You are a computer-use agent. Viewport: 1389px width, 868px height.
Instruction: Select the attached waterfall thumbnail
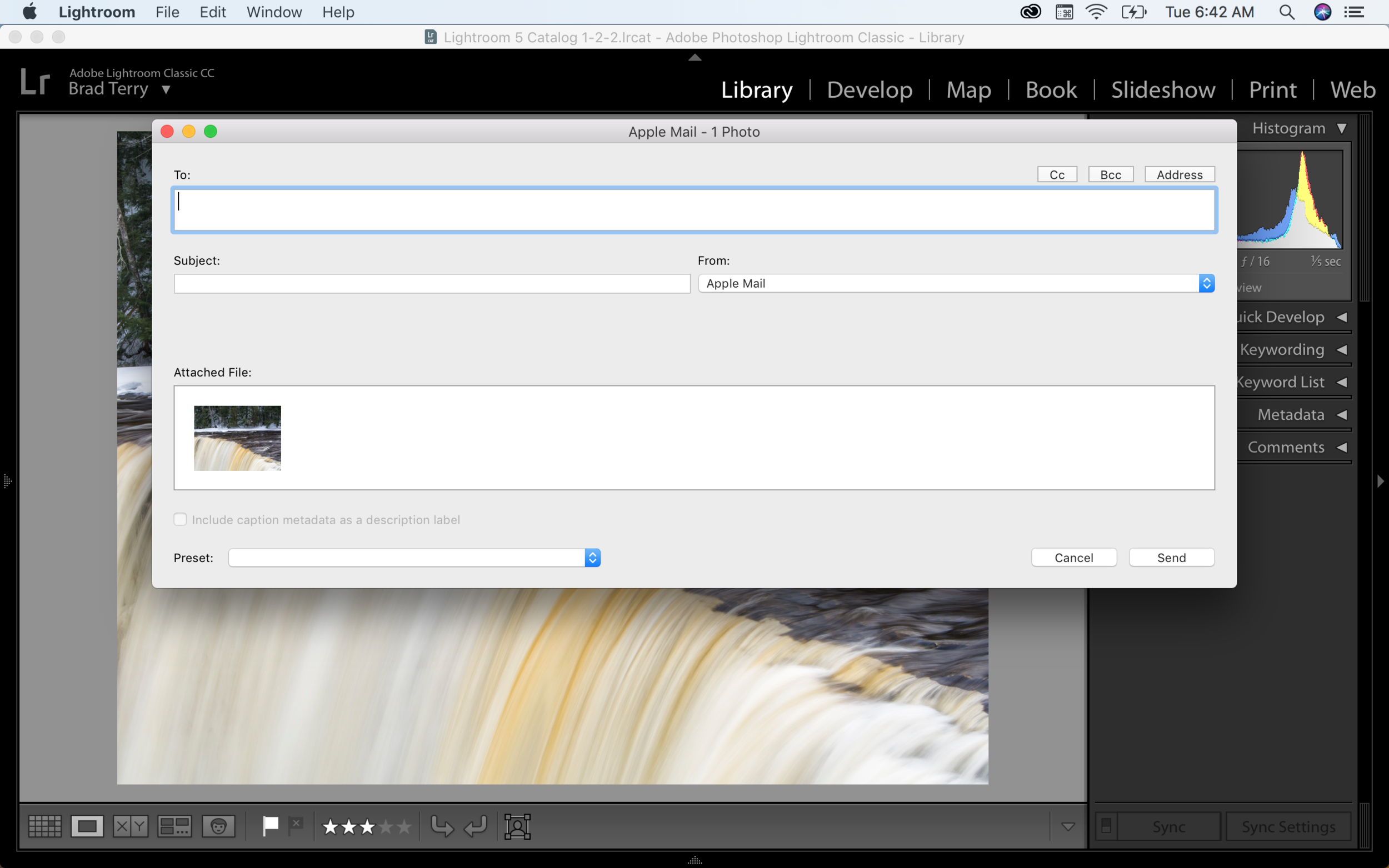[238, 438]
